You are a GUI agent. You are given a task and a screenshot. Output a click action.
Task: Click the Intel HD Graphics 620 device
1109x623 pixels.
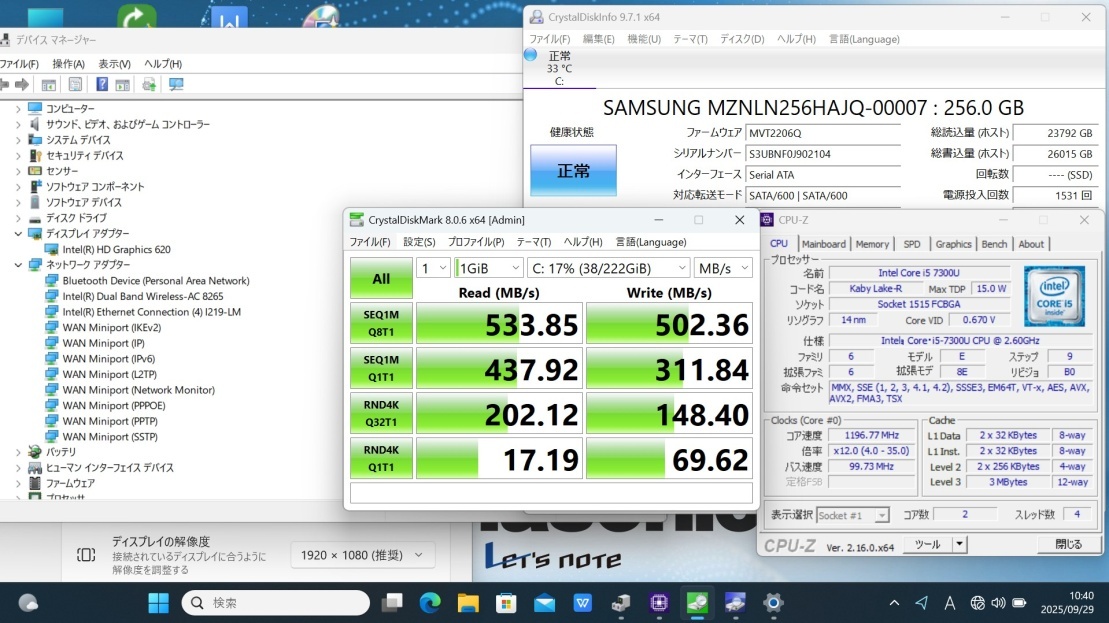(x=116, y=249)
